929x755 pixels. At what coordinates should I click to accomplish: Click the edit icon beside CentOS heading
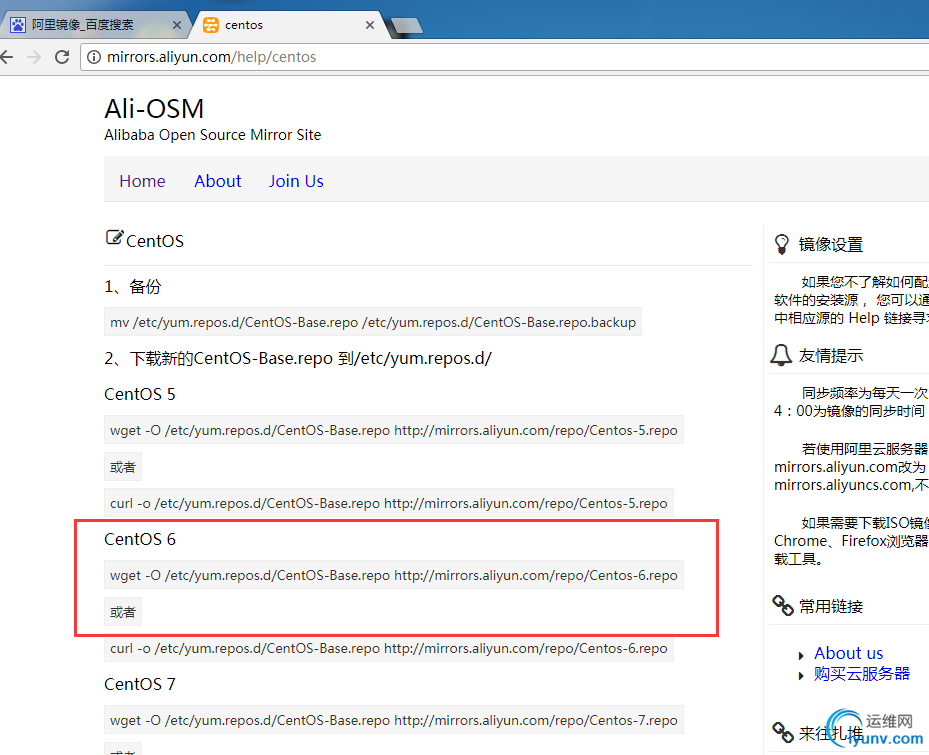tap(114, 237)
